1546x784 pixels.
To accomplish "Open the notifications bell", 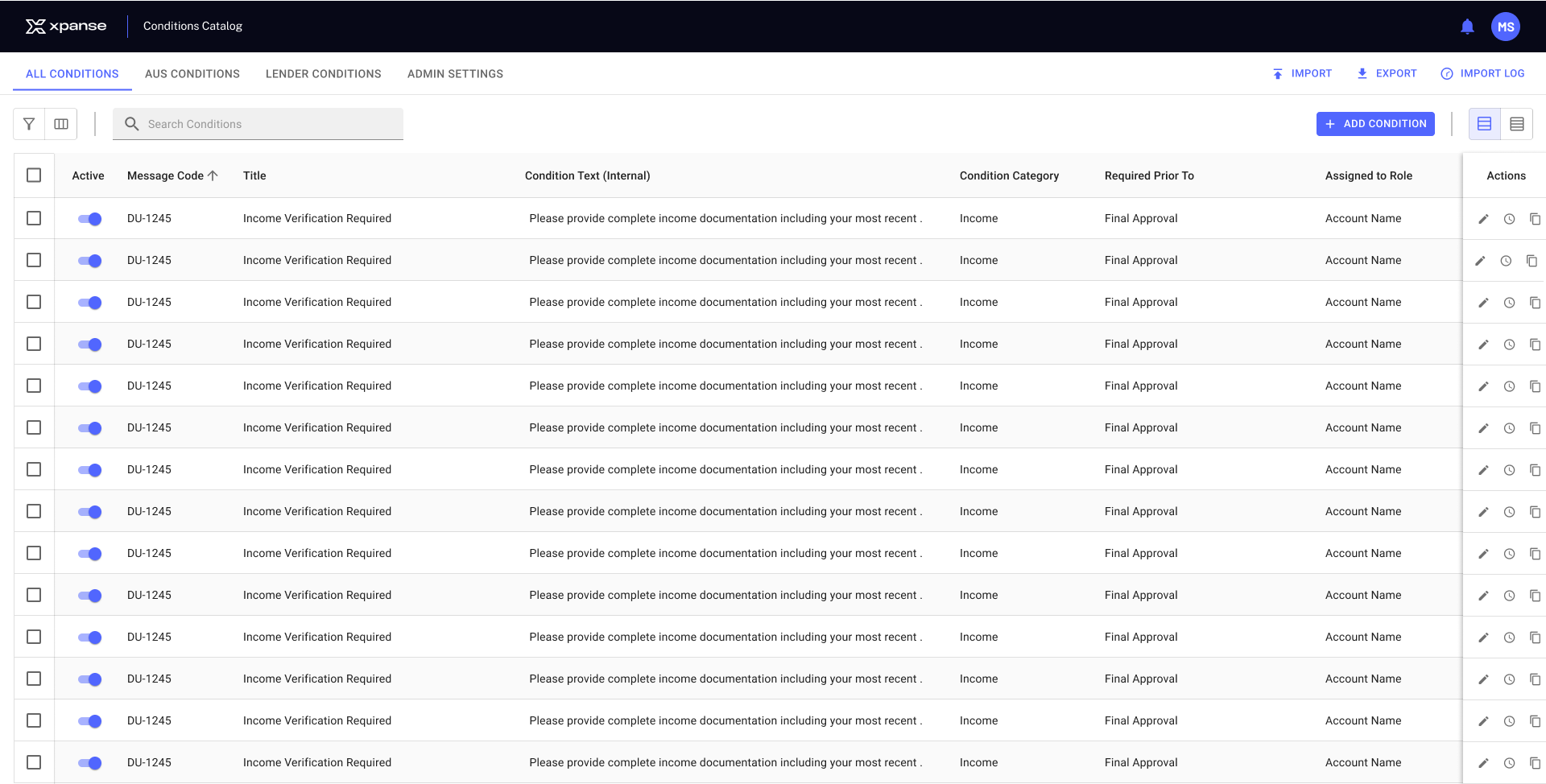I will click(1467, 27).
